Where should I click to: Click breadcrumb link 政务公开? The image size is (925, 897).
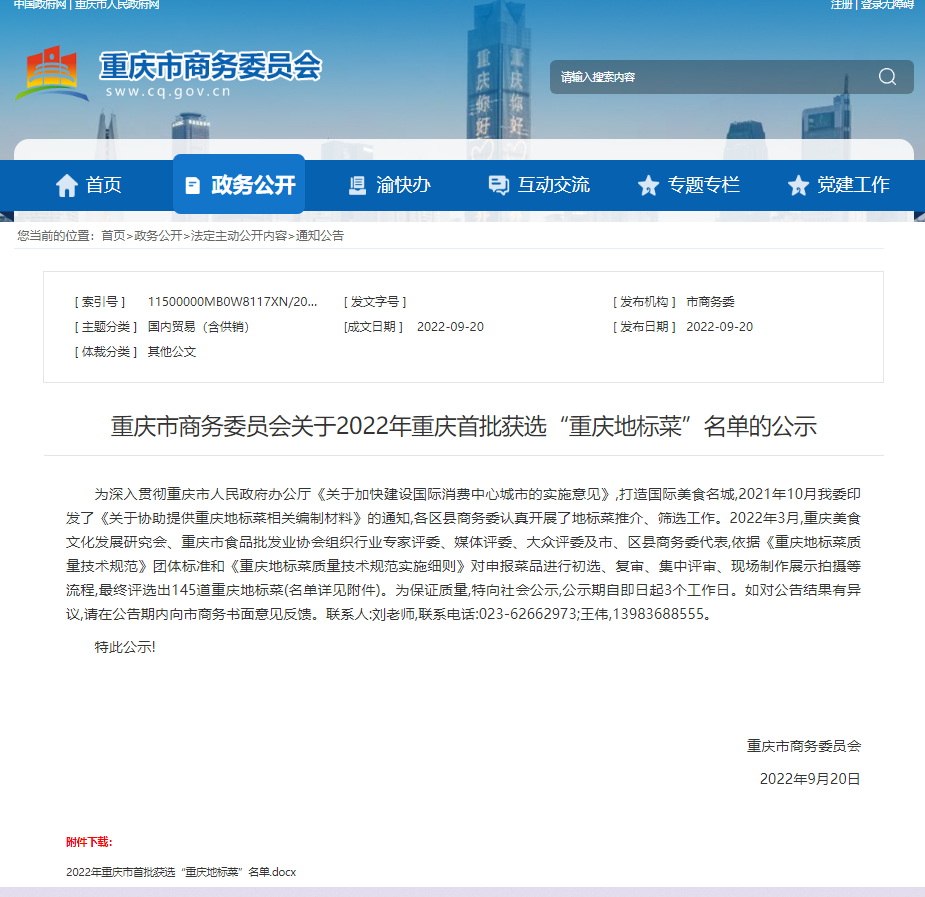158,236
